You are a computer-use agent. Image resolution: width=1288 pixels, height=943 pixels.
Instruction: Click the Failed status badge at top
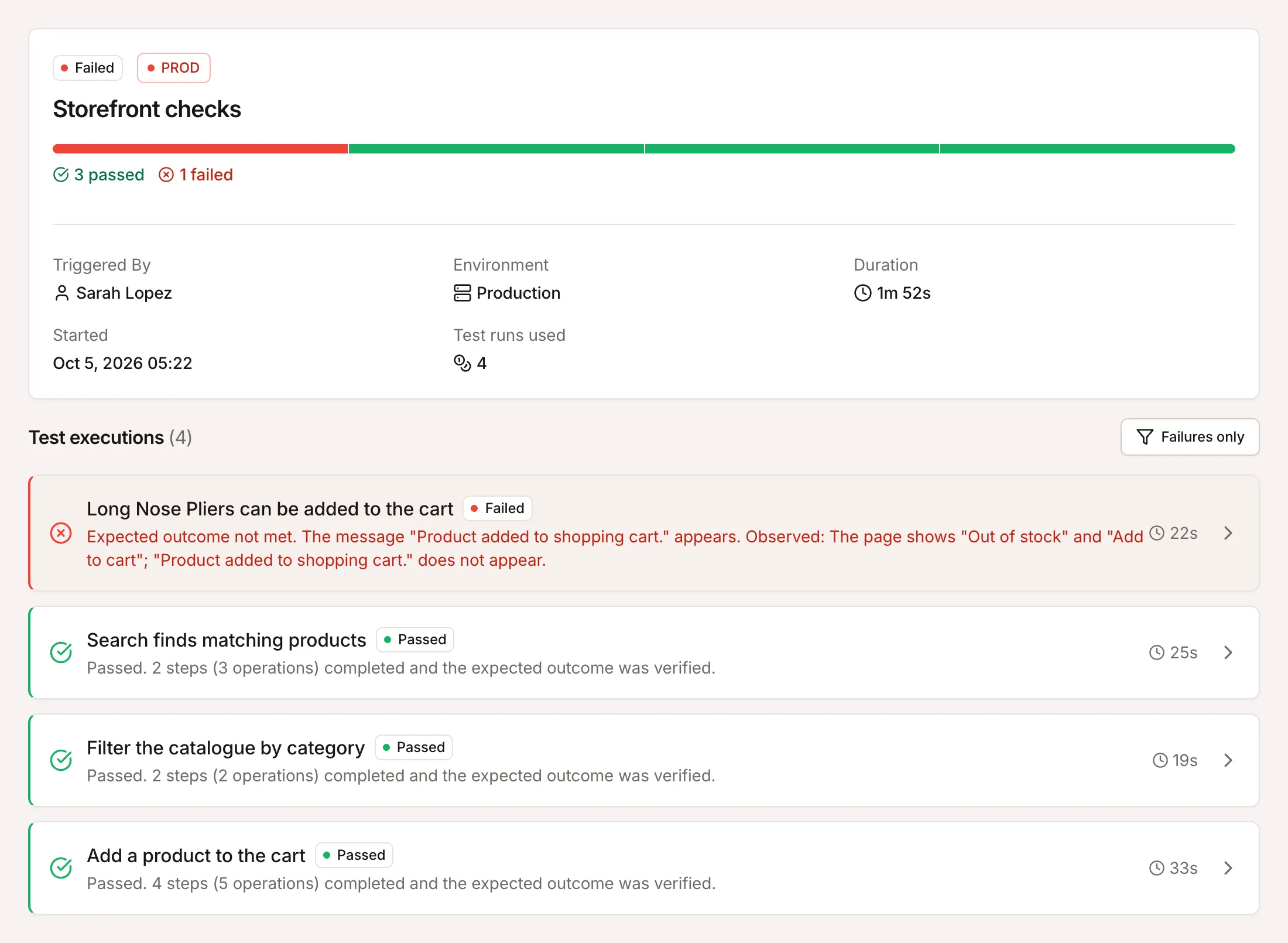coord(88,68)
